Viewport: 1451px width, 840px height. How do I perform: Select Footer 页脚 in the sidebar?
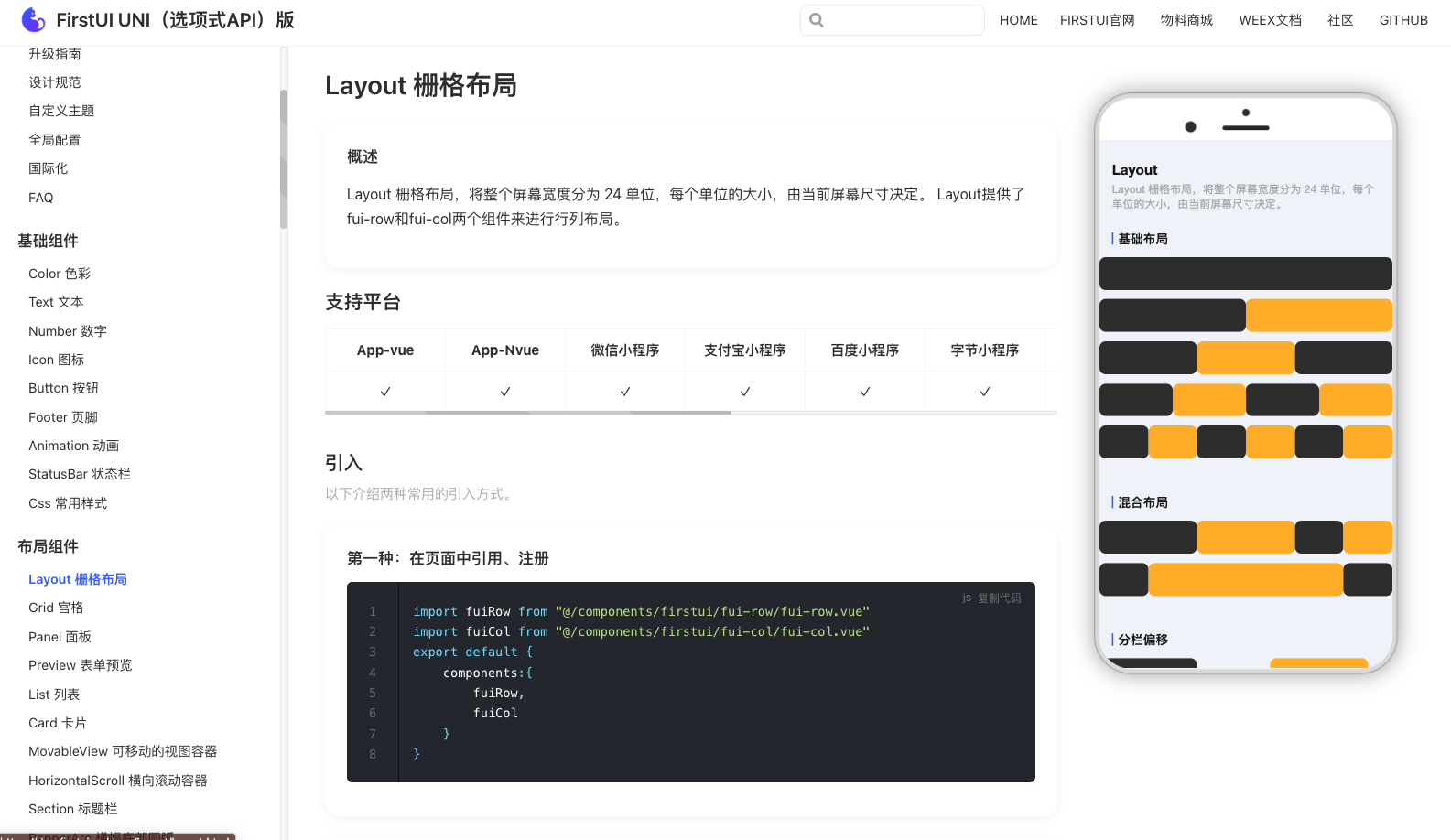(x=63, y=417)
